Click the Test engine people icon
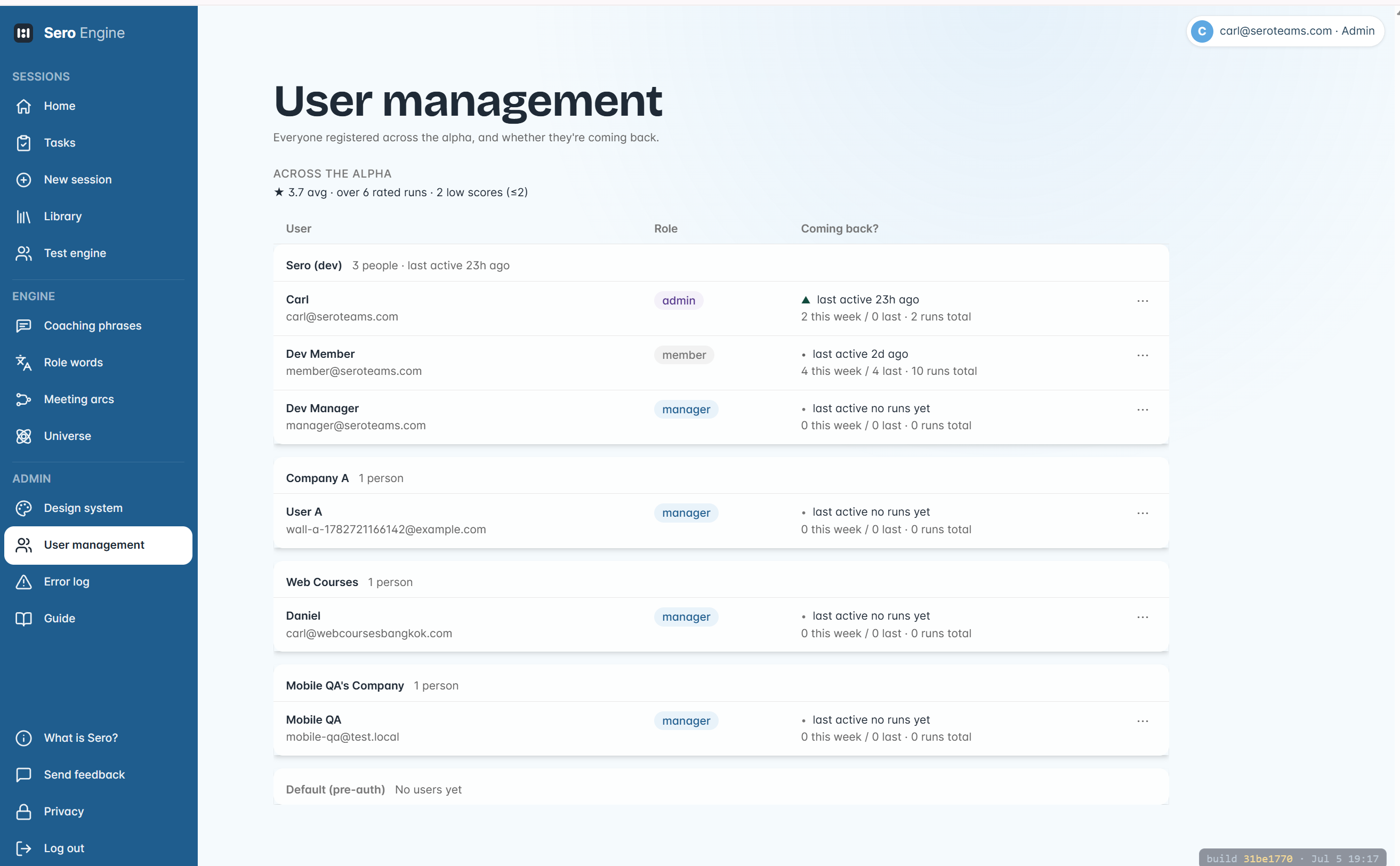This screenshot has width=1400, height=866. 23,253
